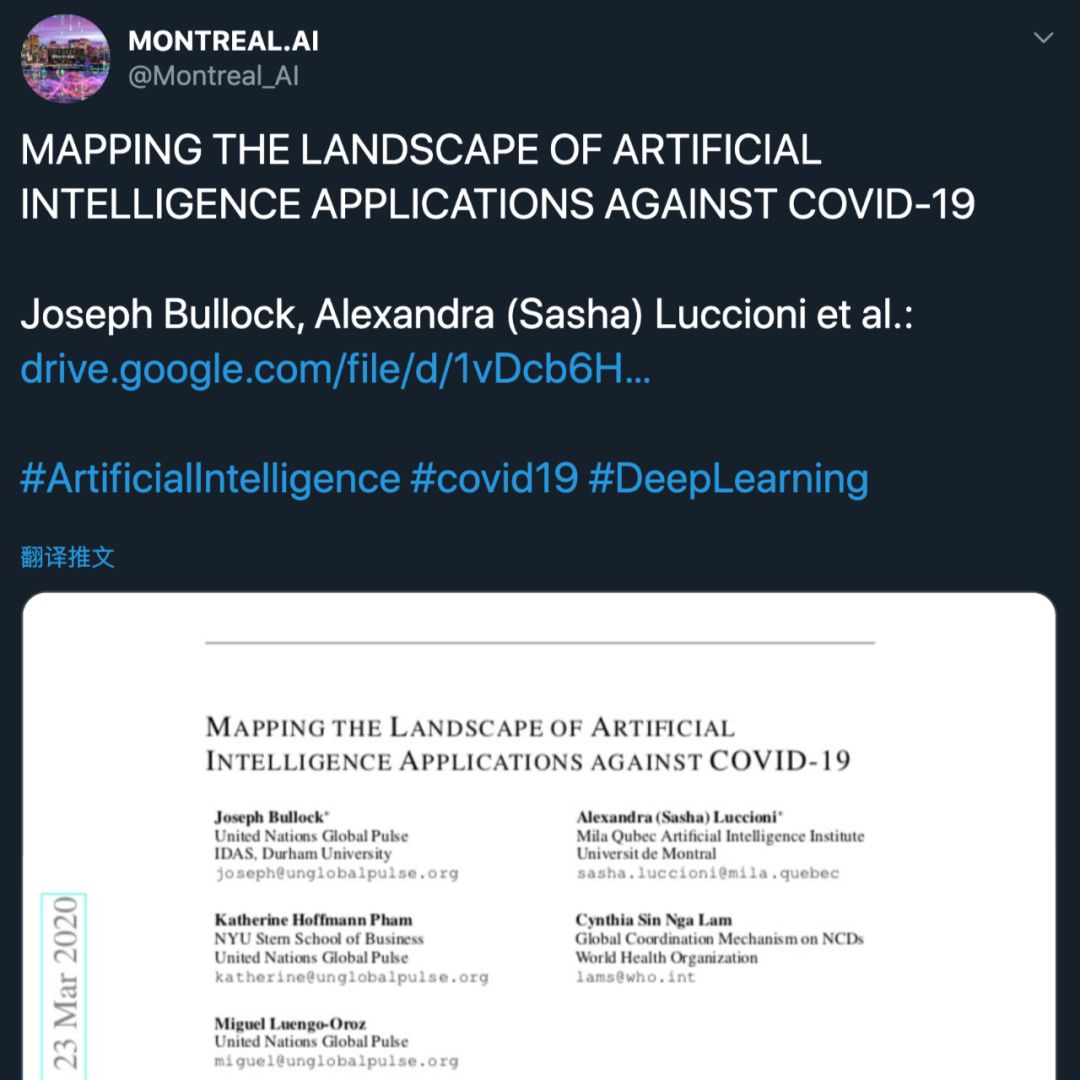This screenshot has height=1080, width=1080.
Task: Click the MONTREAL.AI profile avatar
Action: [x=66, y=58]
